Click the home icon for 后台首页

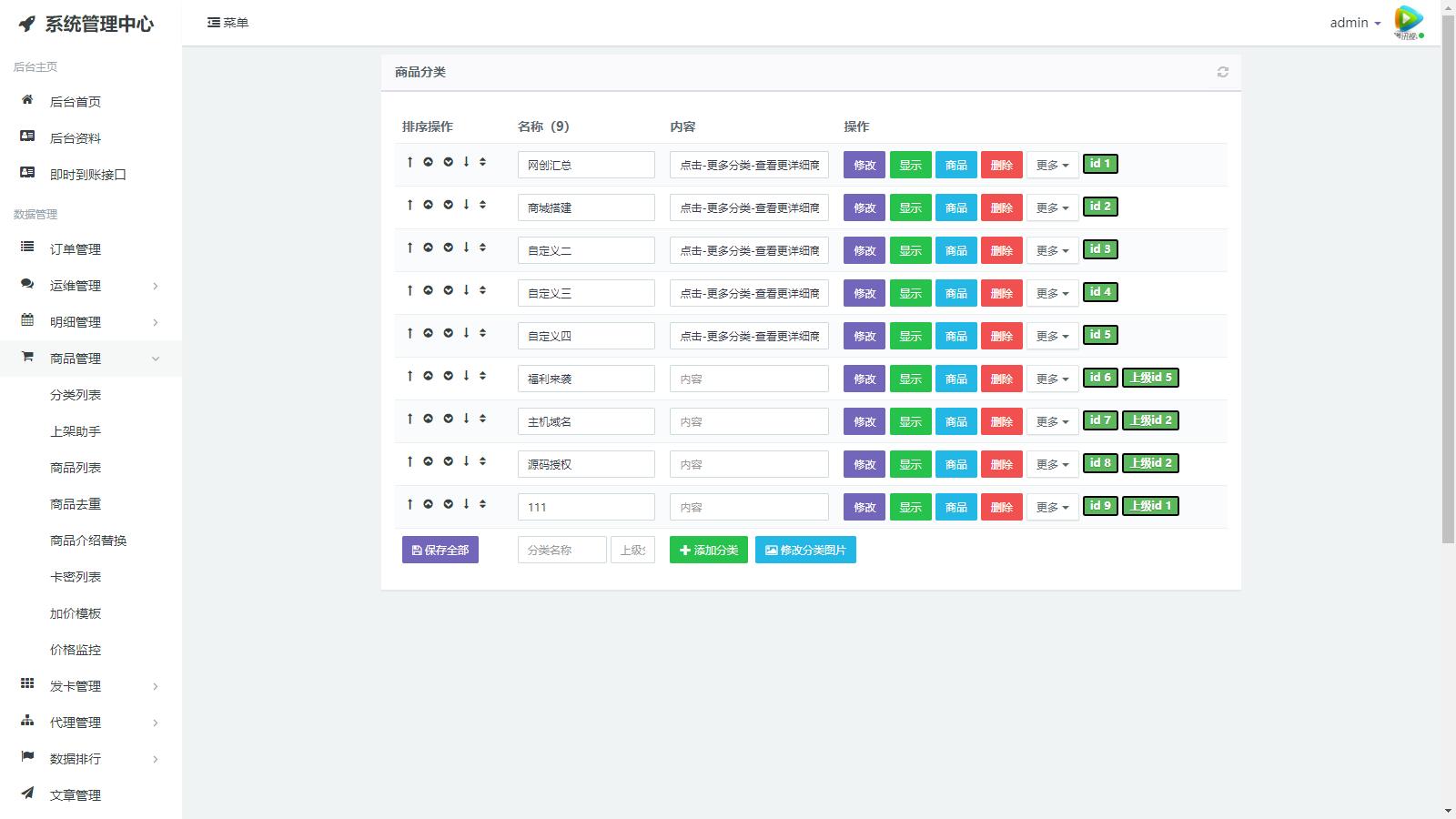point(27,100)
